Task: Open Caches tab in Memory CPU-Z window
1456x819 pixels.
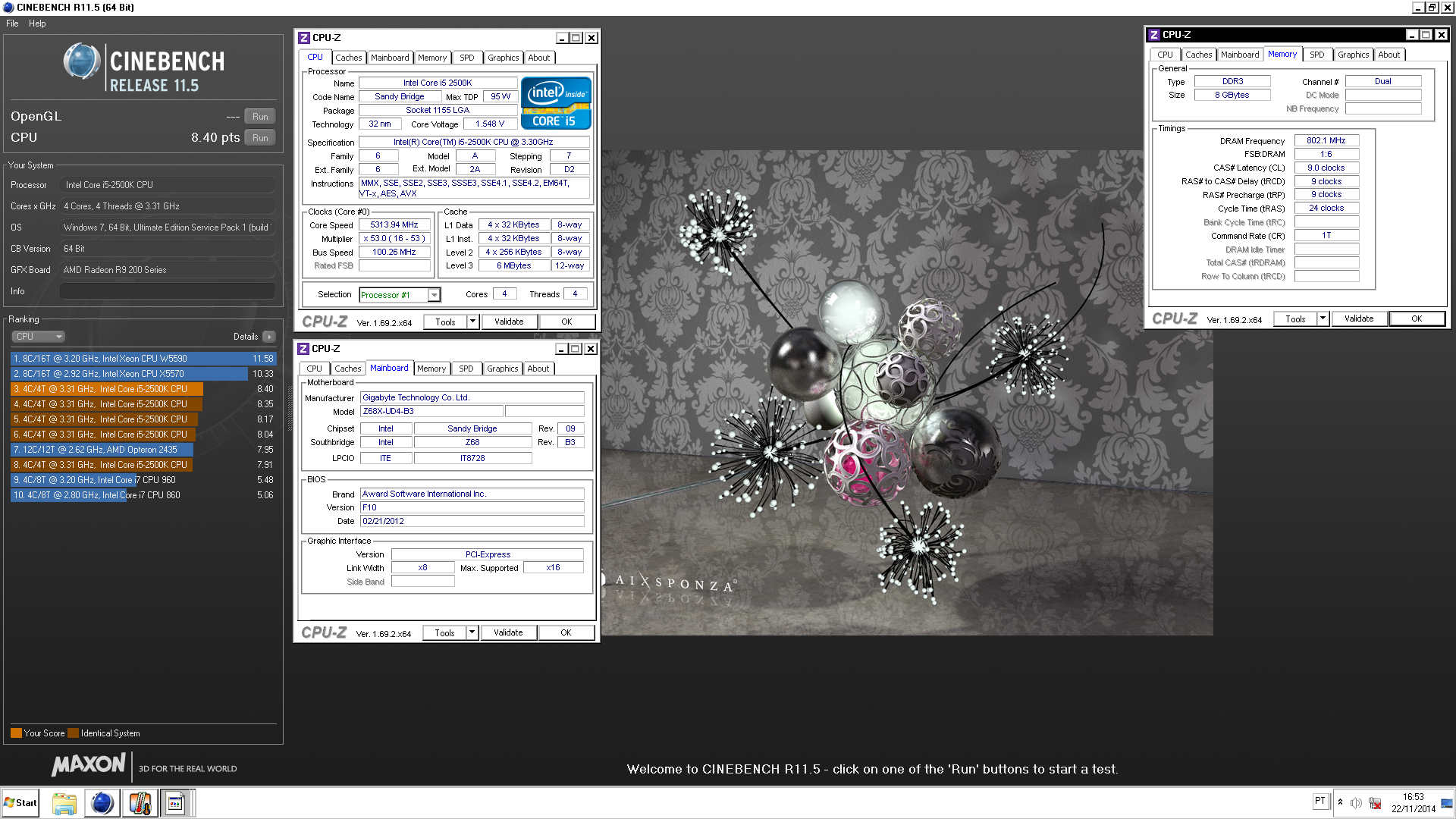Action: click(1199, 55)
